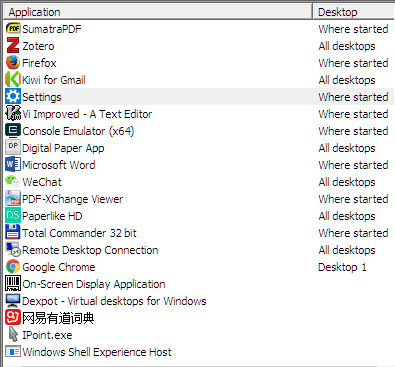Select On-Screen Display Application name
The image size is (395, 367).
tap(94, 284)
